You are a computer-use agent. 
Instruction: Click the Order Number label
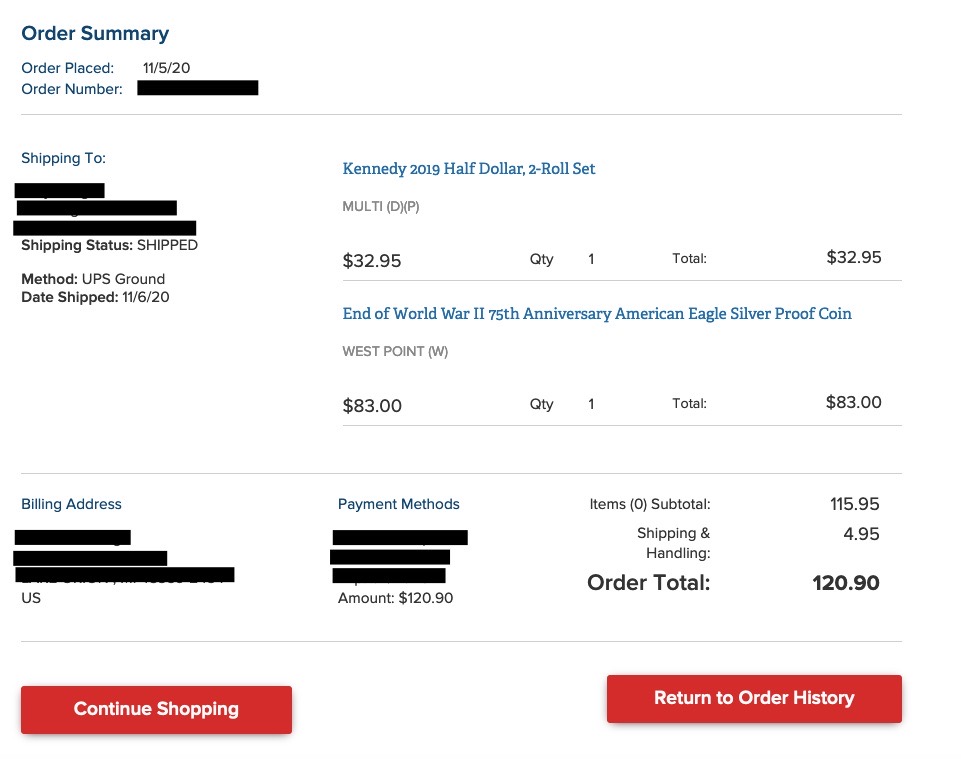point(72,89)
